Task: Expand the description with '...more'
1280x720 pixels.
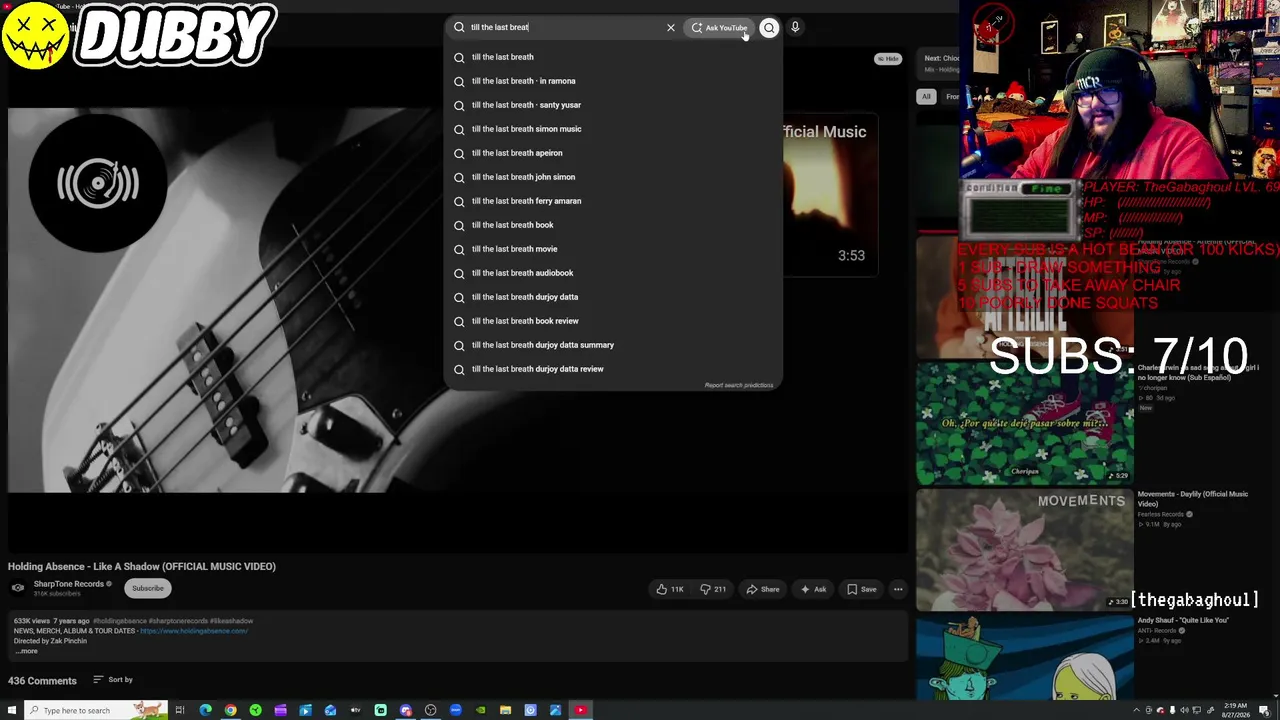Action: tap(26, 651)
